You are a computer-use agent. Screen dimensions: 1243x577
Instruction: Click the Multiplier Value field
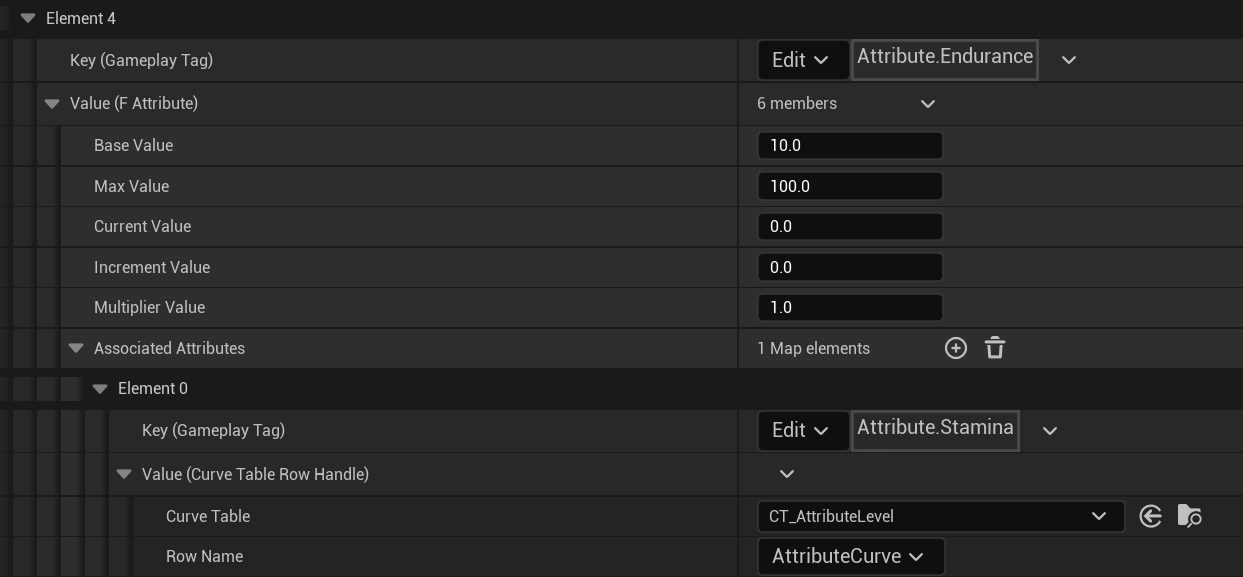(x=850, y=307)
